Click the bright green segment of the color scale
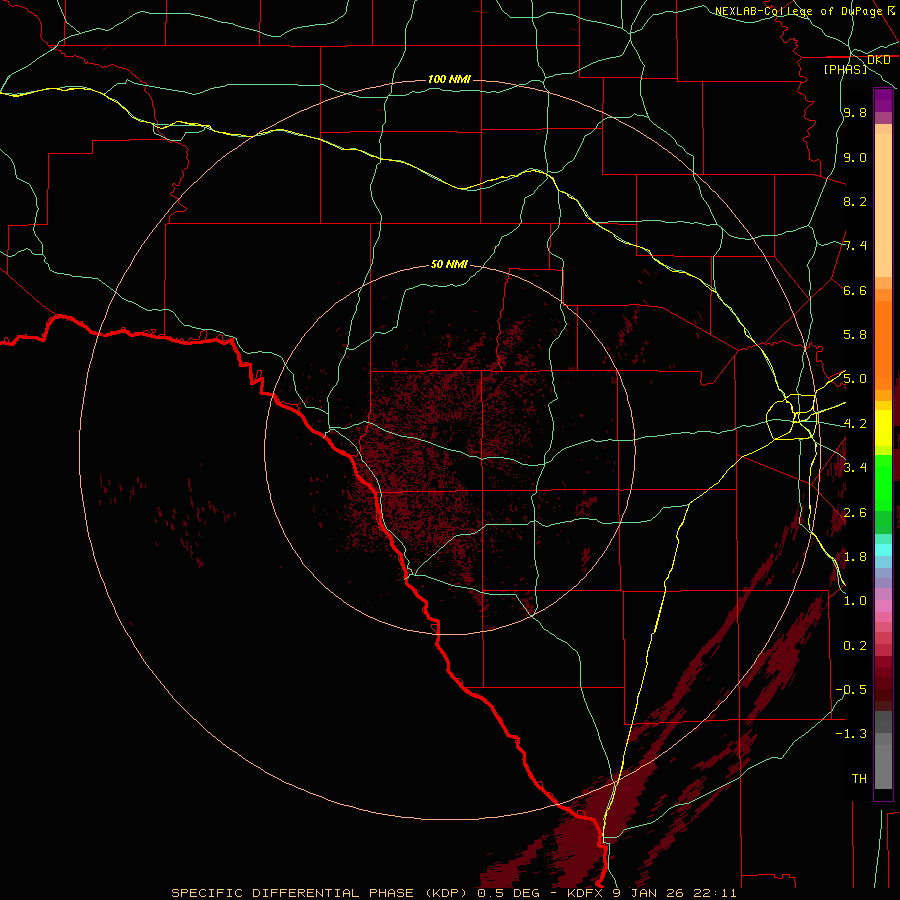Viewport: 900px width, 900px height. click(x=883, y=482)
